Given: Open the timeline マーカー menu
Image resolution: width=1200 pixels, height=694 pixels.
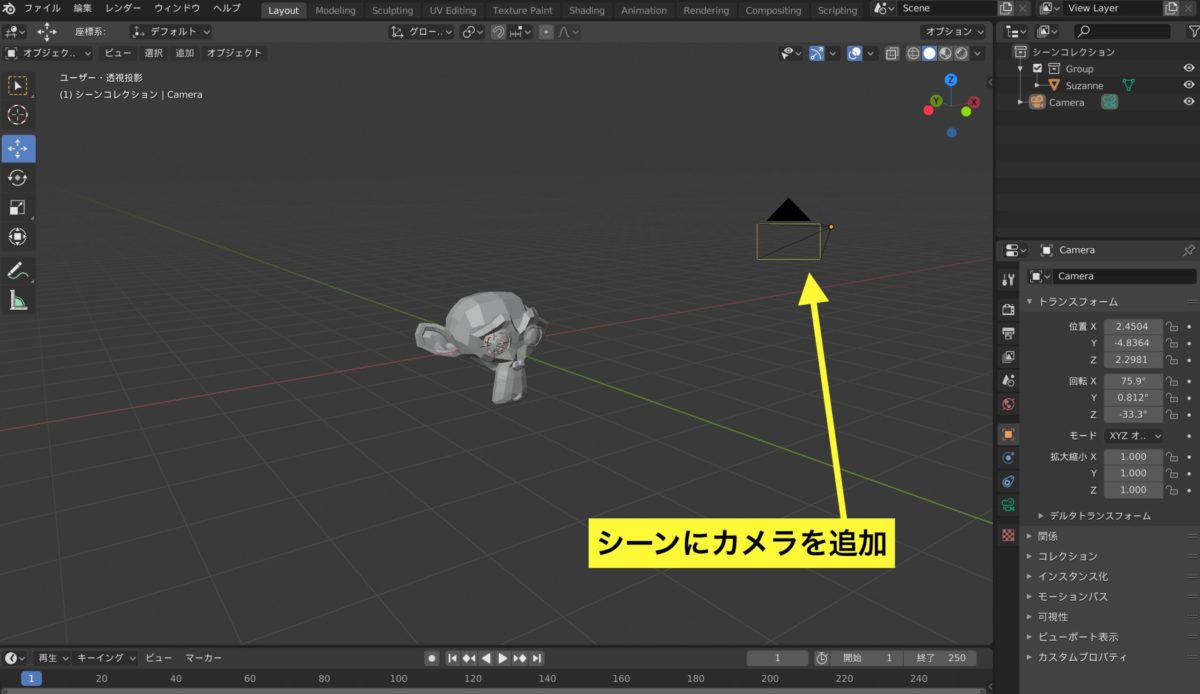Looking at the screenshot, I should coord(204,658).
